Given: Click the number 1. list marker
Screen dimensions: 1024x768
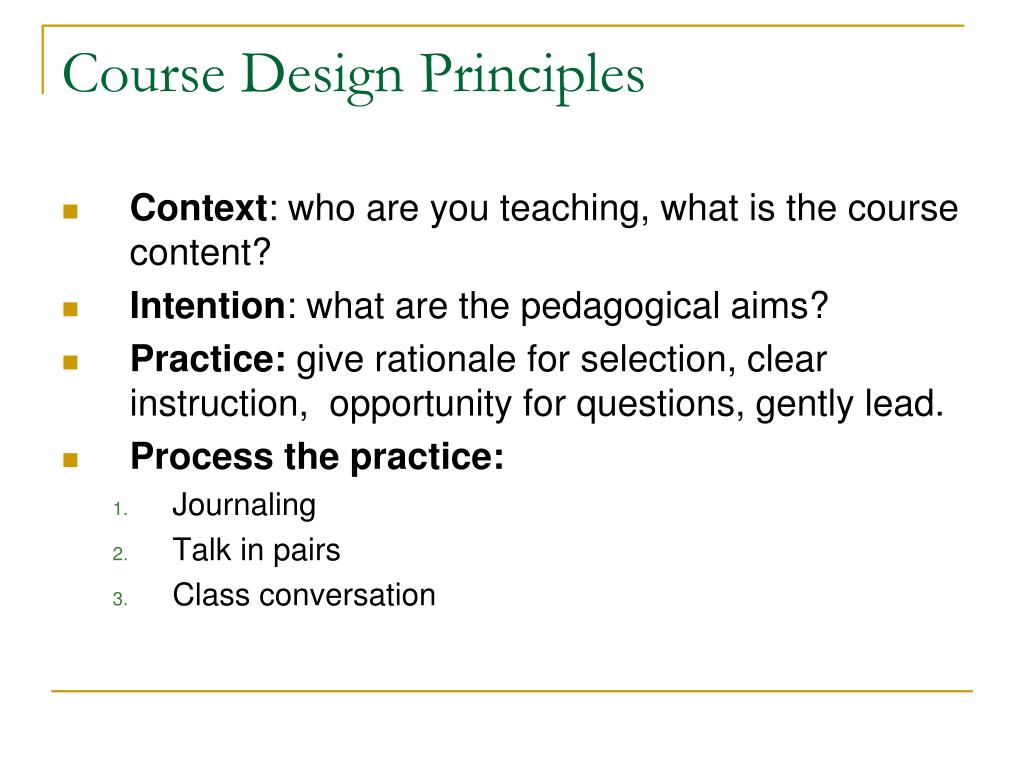Looking at the screenshot, I should [x=120, y=509].
